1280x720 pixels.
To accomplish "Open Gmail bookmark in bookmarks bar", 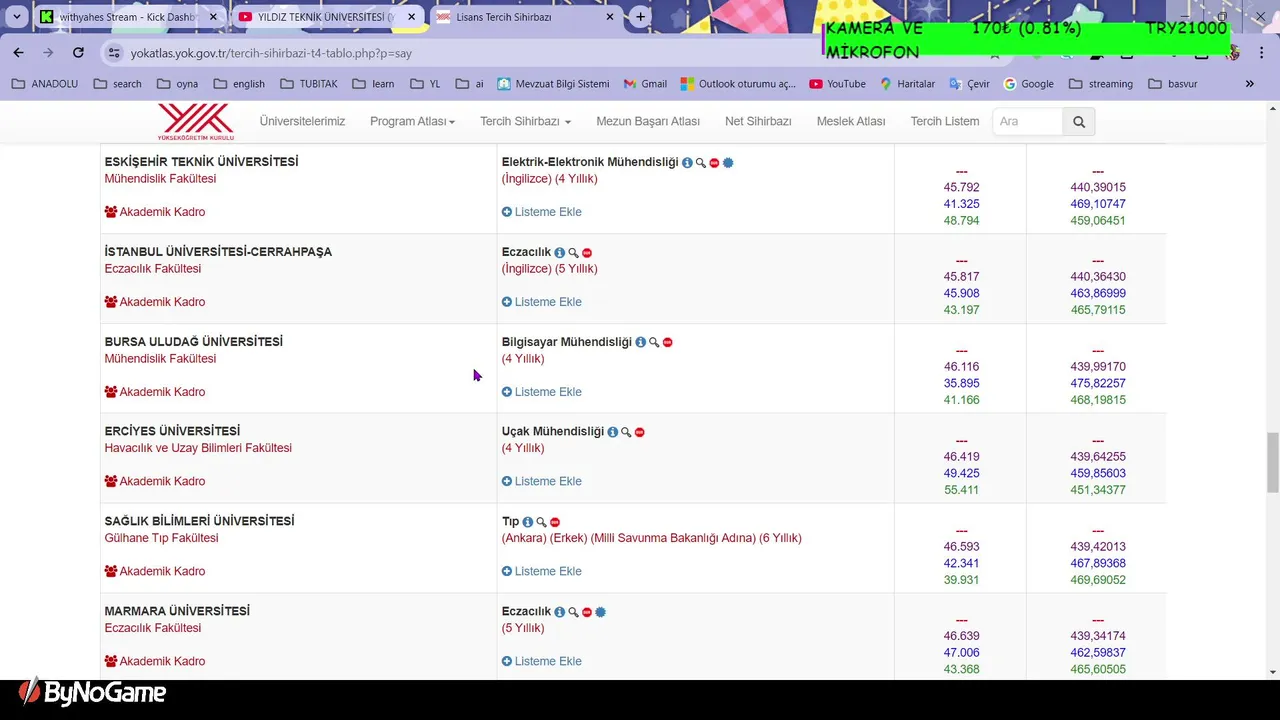I will [645, 84].
